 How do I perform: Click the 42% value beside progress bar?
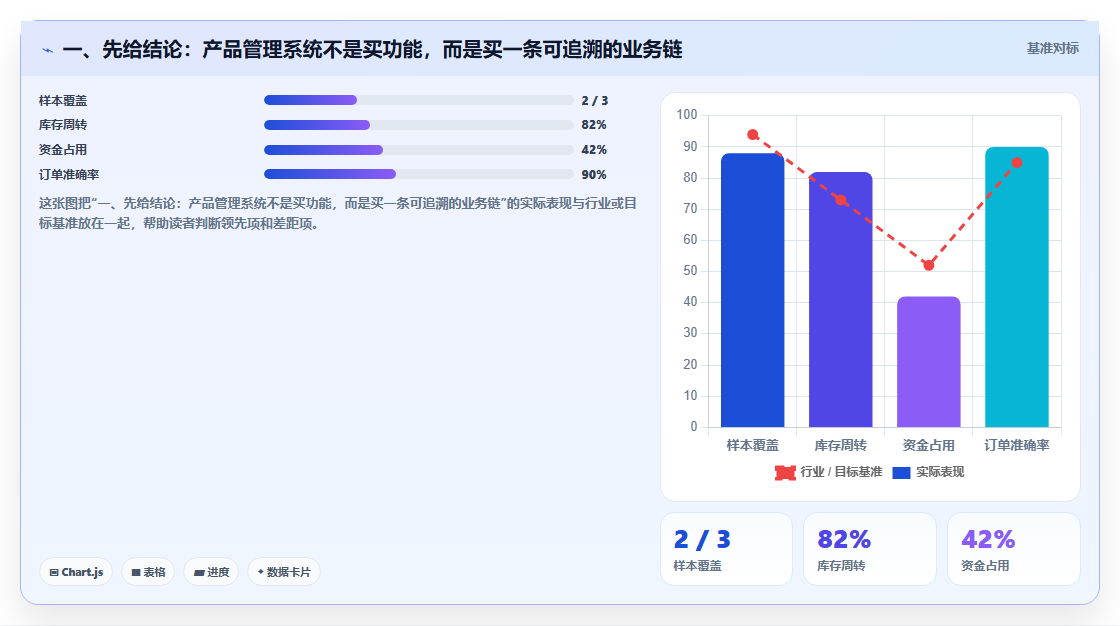pyautogui.click(x=594, y=150)
